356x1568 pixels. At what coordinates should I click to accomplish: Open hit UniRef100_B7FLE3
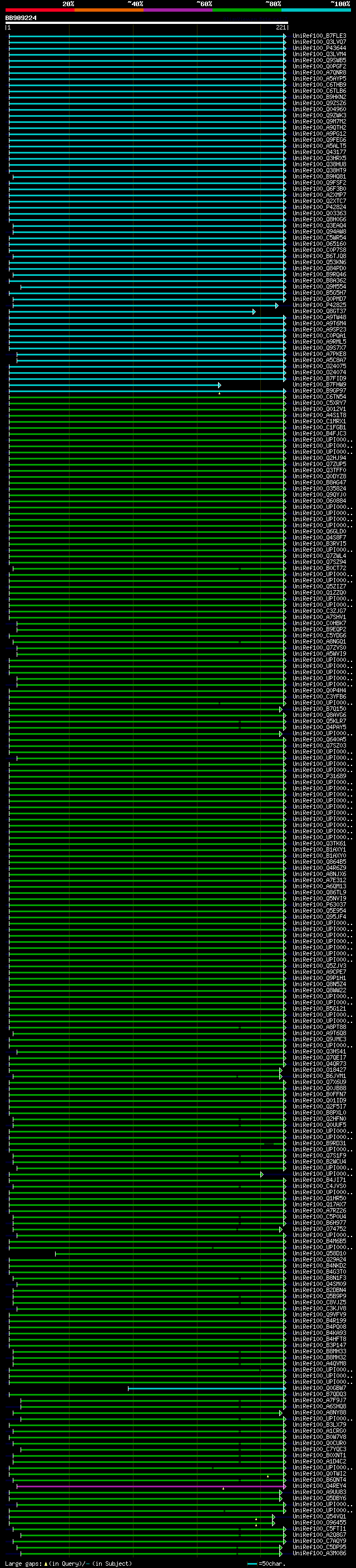[x=319, y=36]
